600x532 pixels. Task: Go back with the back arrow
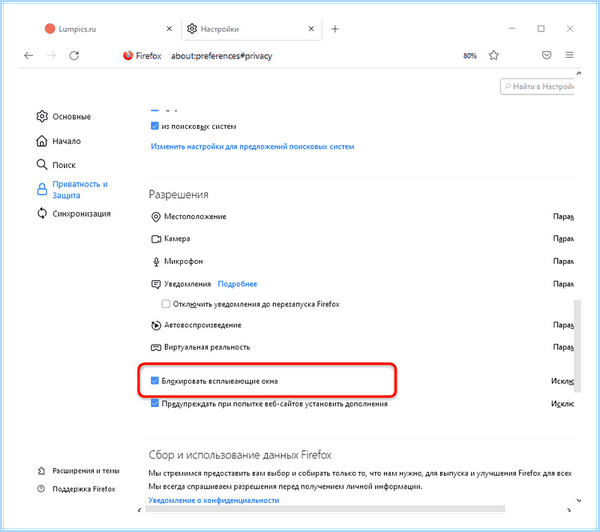click(x=29, y=56)
